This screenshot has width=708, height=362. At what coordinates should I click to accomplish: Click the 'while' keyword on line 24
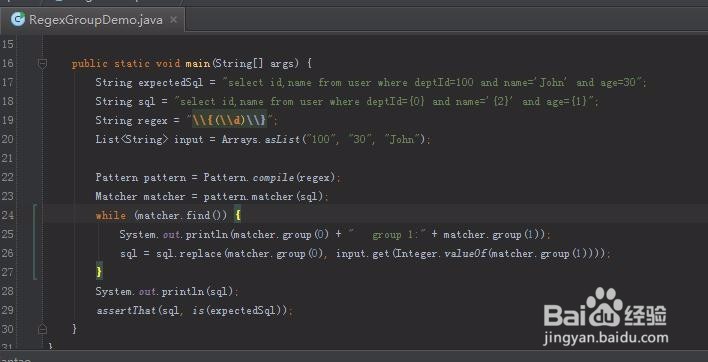[x=111, y=215]
